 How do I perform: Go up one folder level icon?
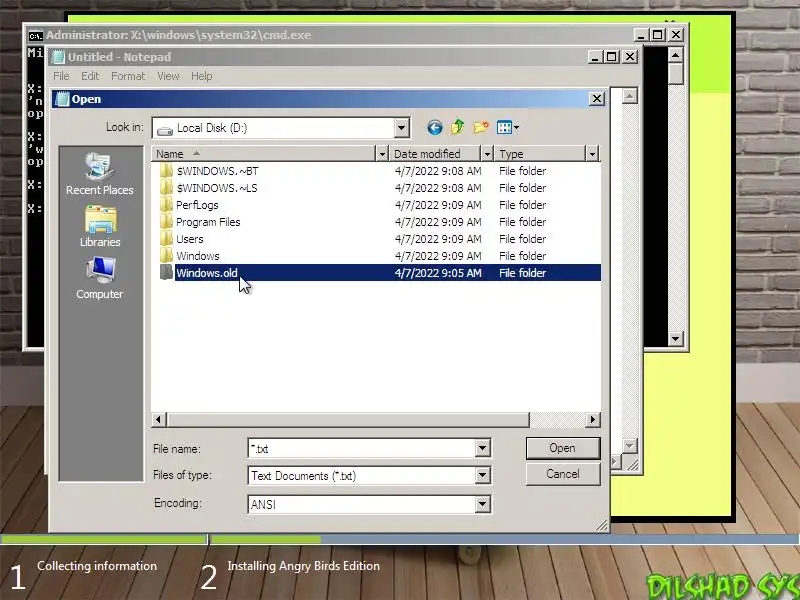click(x=458, y=127)
